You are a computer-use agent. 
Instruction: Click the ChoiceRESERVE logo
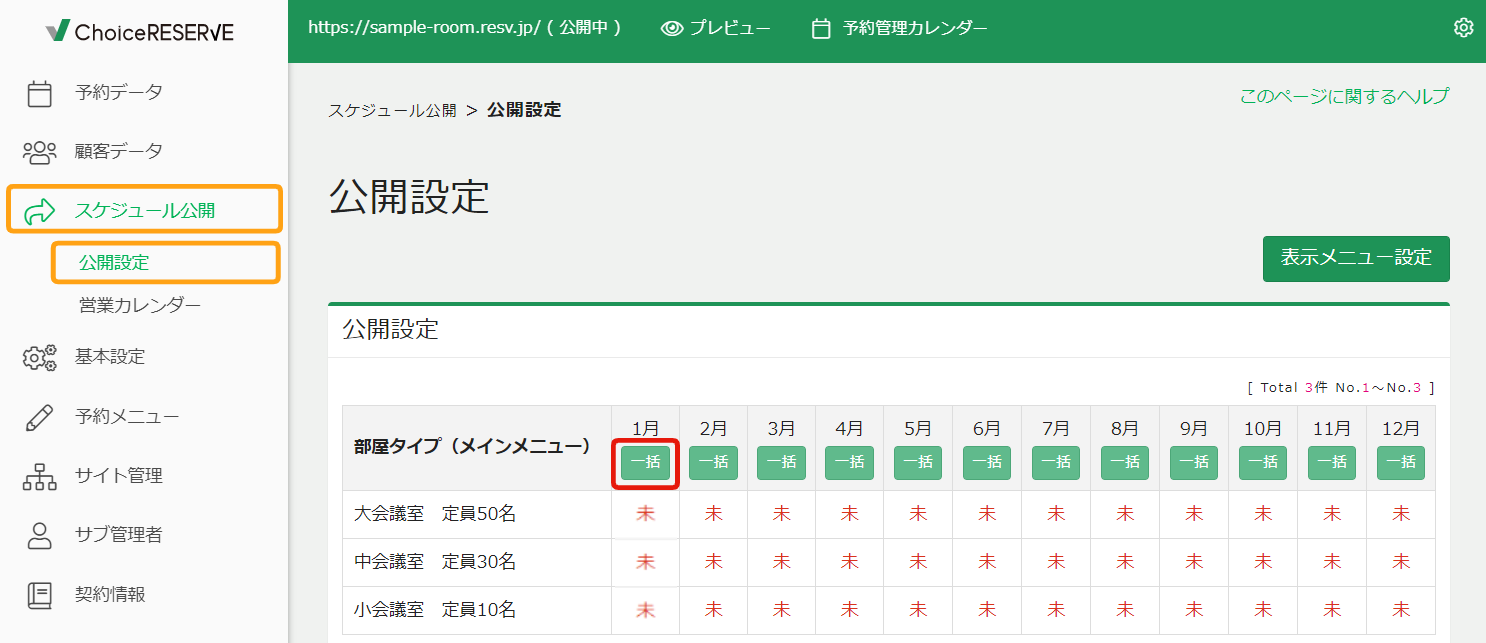pos(140,32)
